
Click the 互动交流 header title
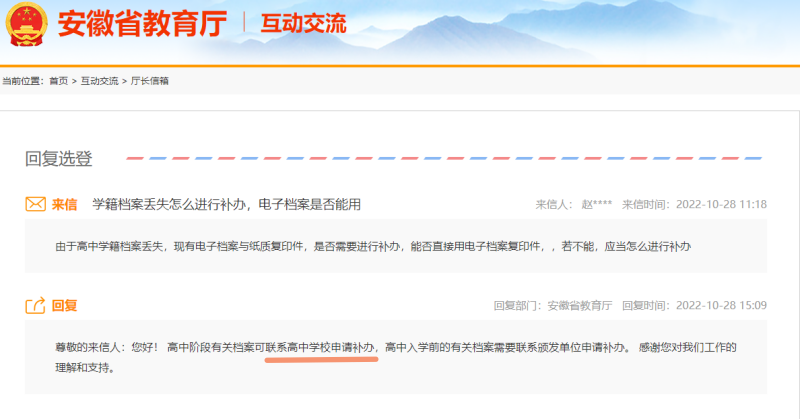point(304,23)
